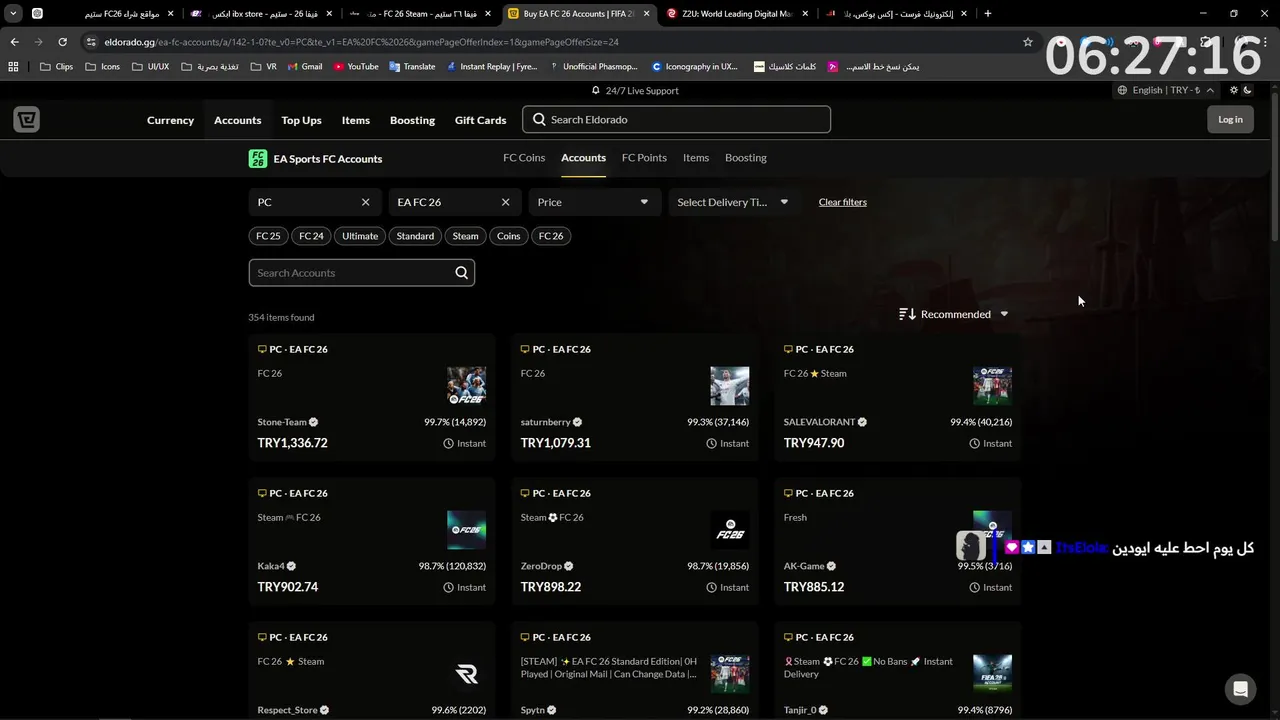Click the ZeroDrop offer FC26 thumbnail
This screenshot has width=1280, height=720.
pyautogui.click(x=730, y=531)
